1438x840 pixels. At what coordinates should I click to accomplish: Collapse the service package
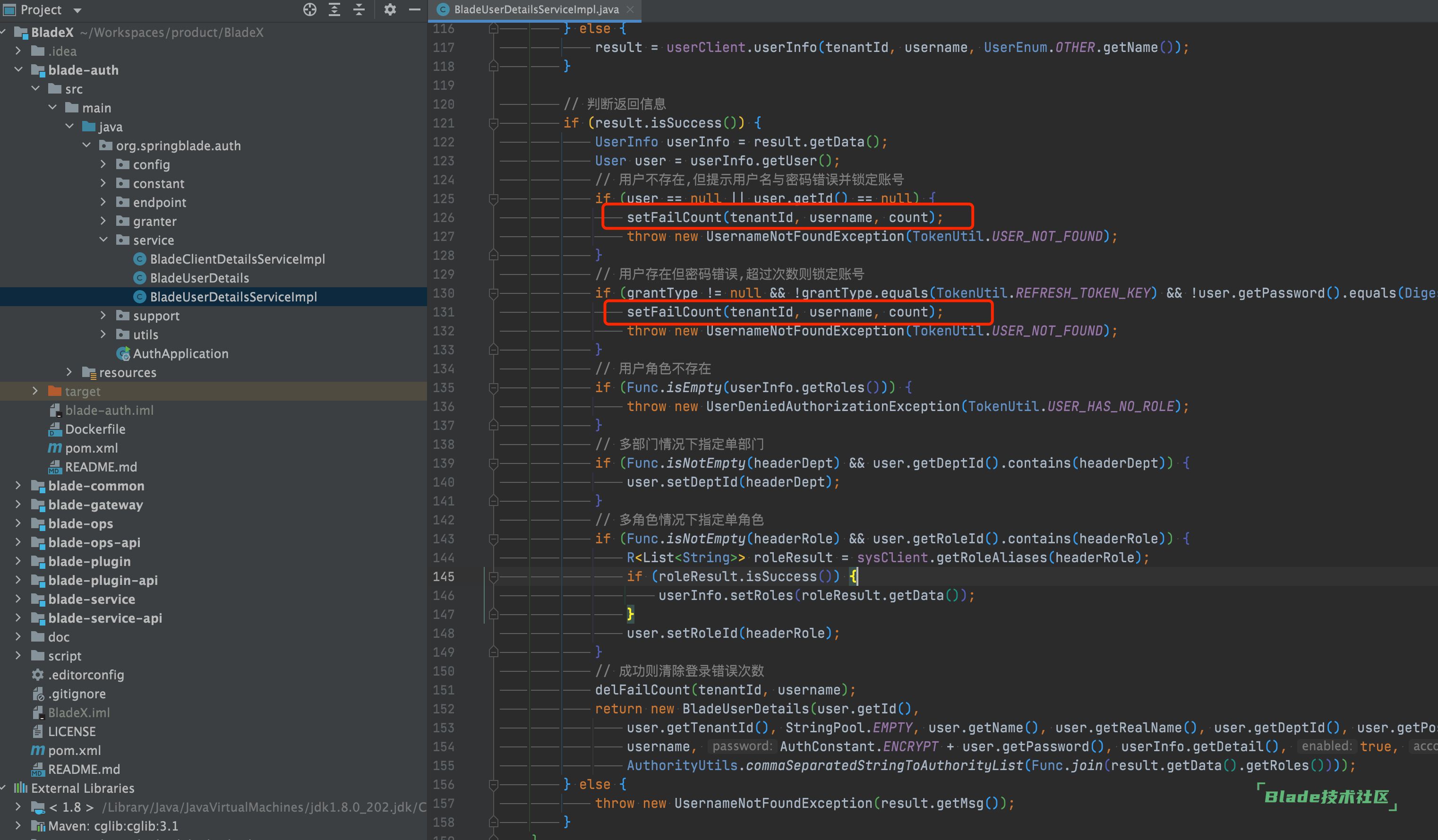point(103,240)
